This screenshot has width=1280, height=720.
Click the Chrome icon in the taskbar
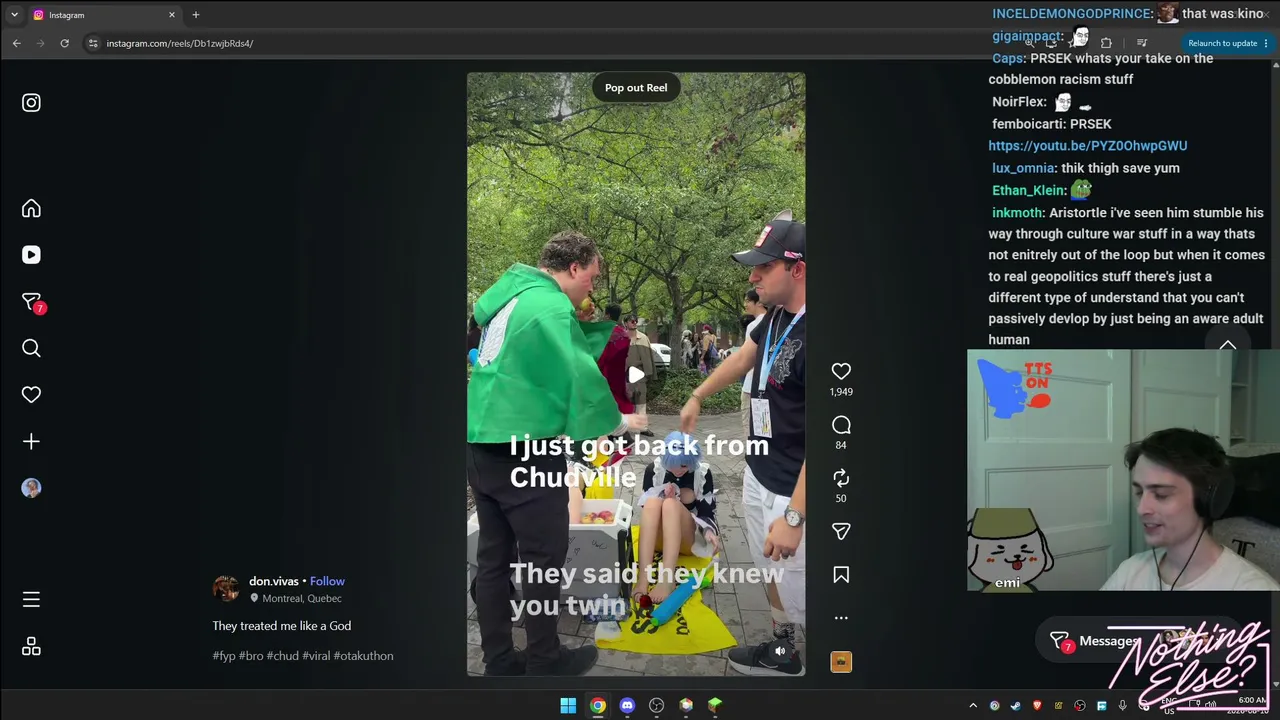tap(597, 705)
